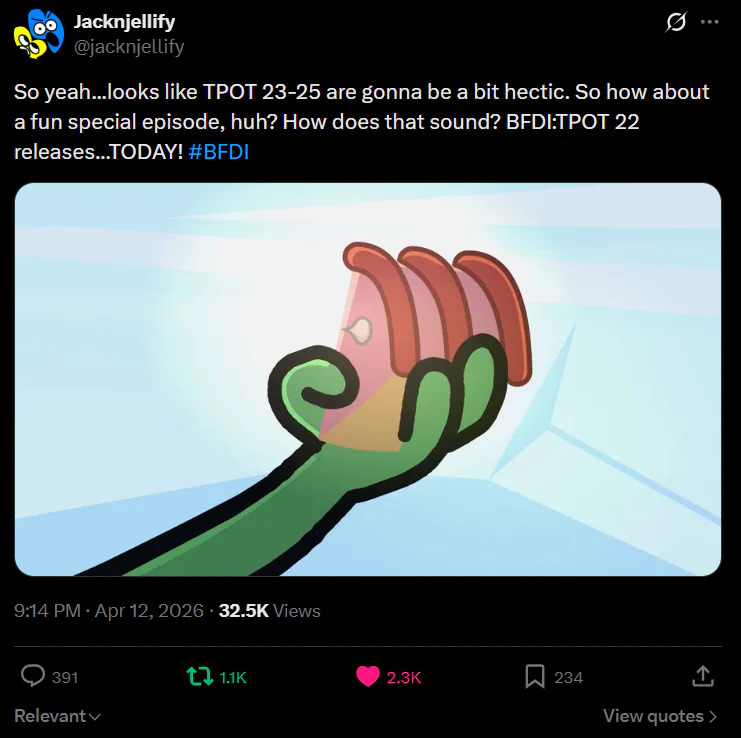Open the hand holding cake image
The width and height of the screenshot is (741, 738).
[368, 379]
